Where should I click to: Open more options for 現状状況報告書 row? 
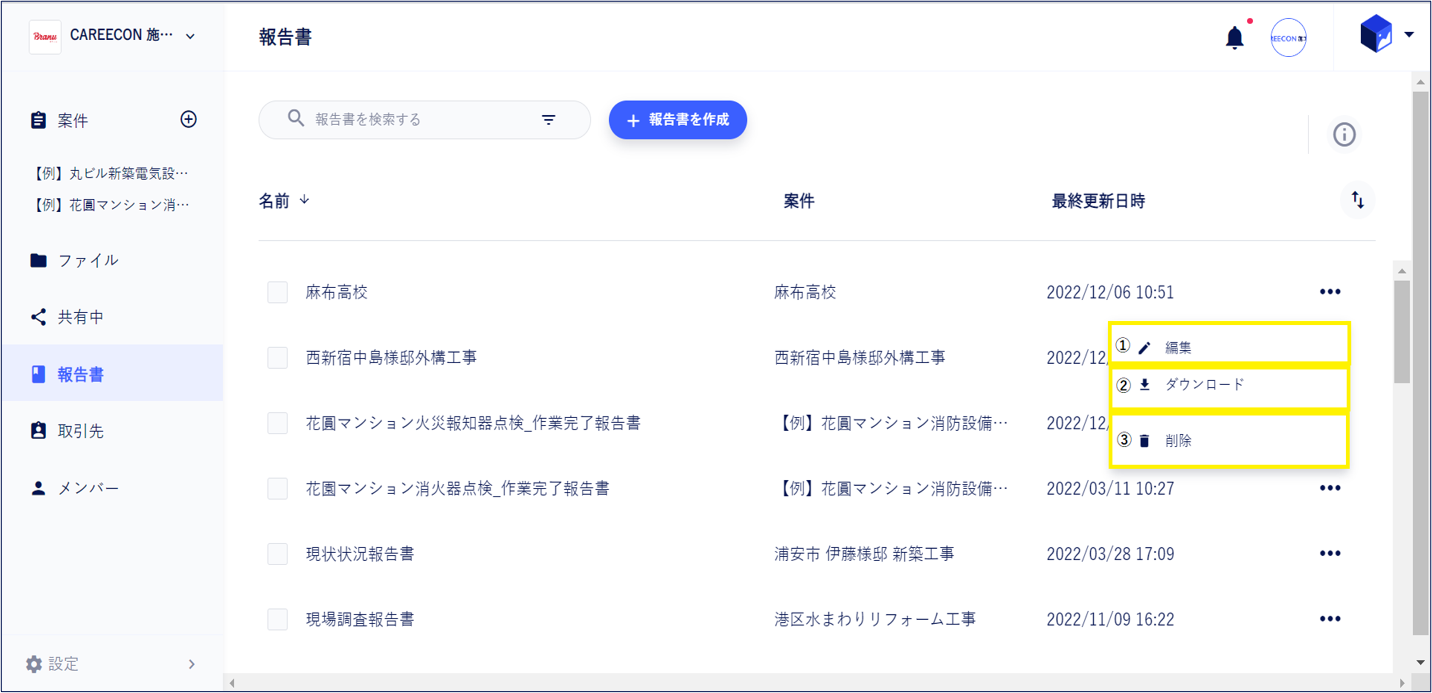1329,553
